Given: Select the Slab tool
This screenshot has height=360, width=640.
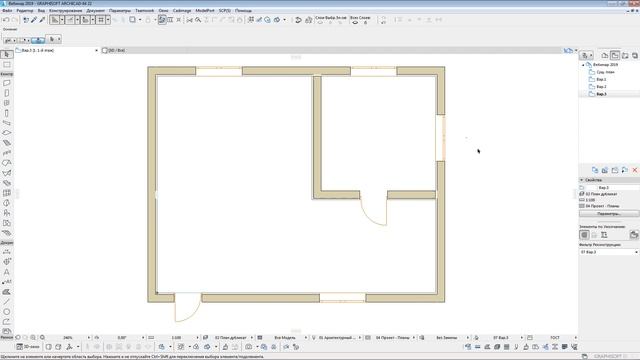Looking at the screenshot, I should tap(7, 133).
